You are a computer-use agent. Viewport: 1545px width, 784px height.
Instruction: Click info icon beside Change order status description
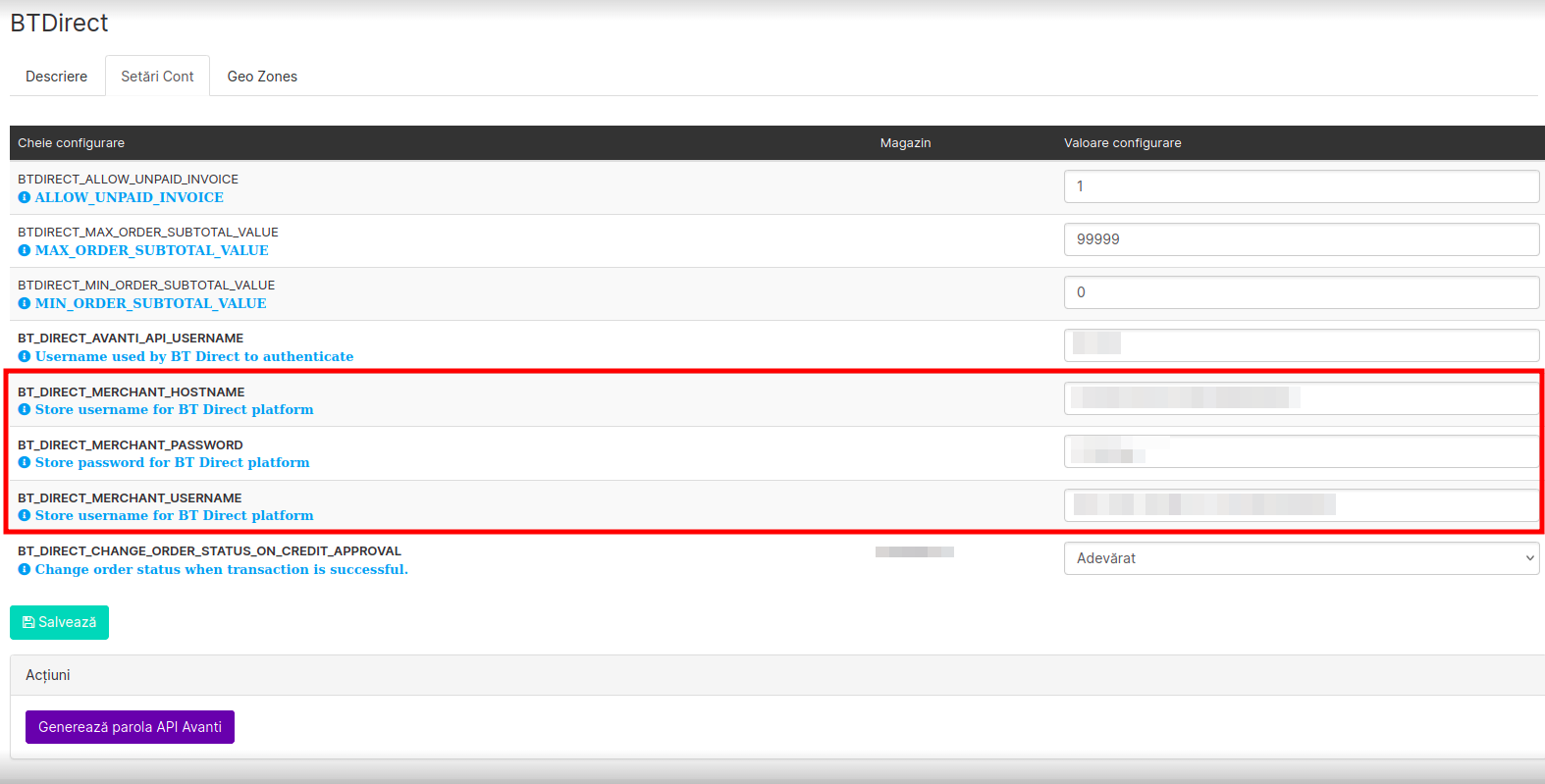point(25,569)
